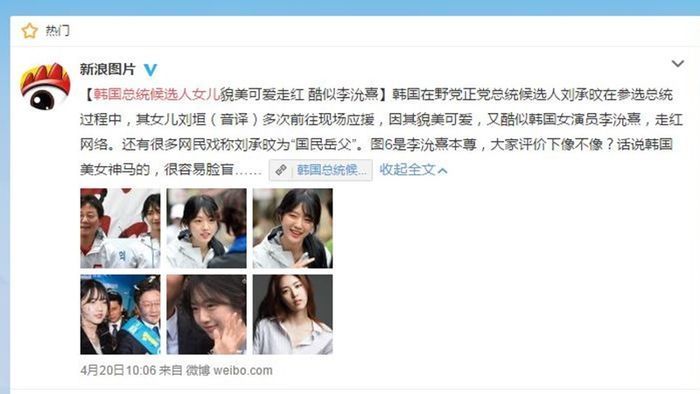
Task: Open the 热门 tab label
Action: tap(58, 31)
